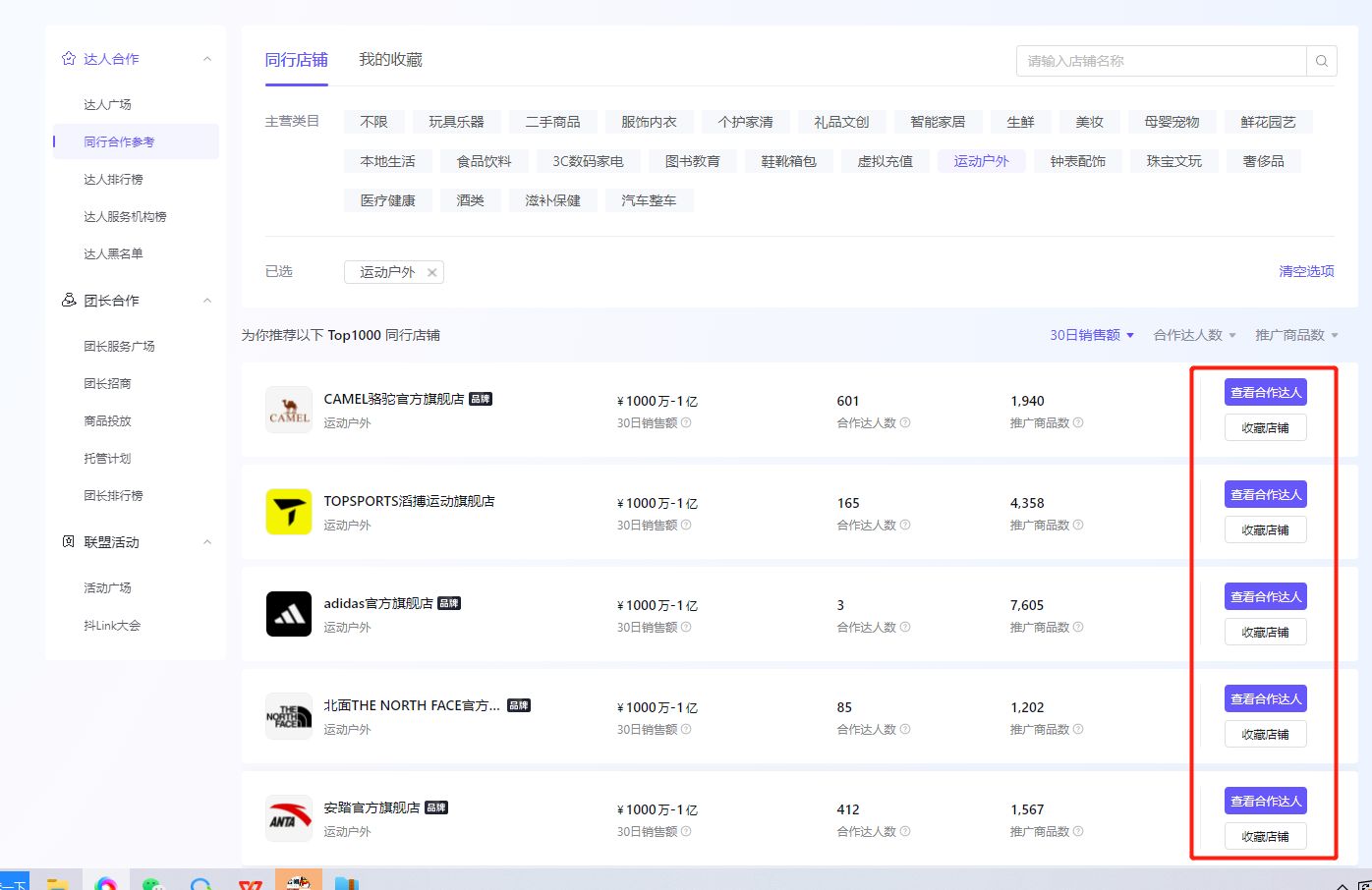Screen dimensions: 1372x890
Task: Open 团长服务广场 in sidebar
Action: (x=119, y=346)
